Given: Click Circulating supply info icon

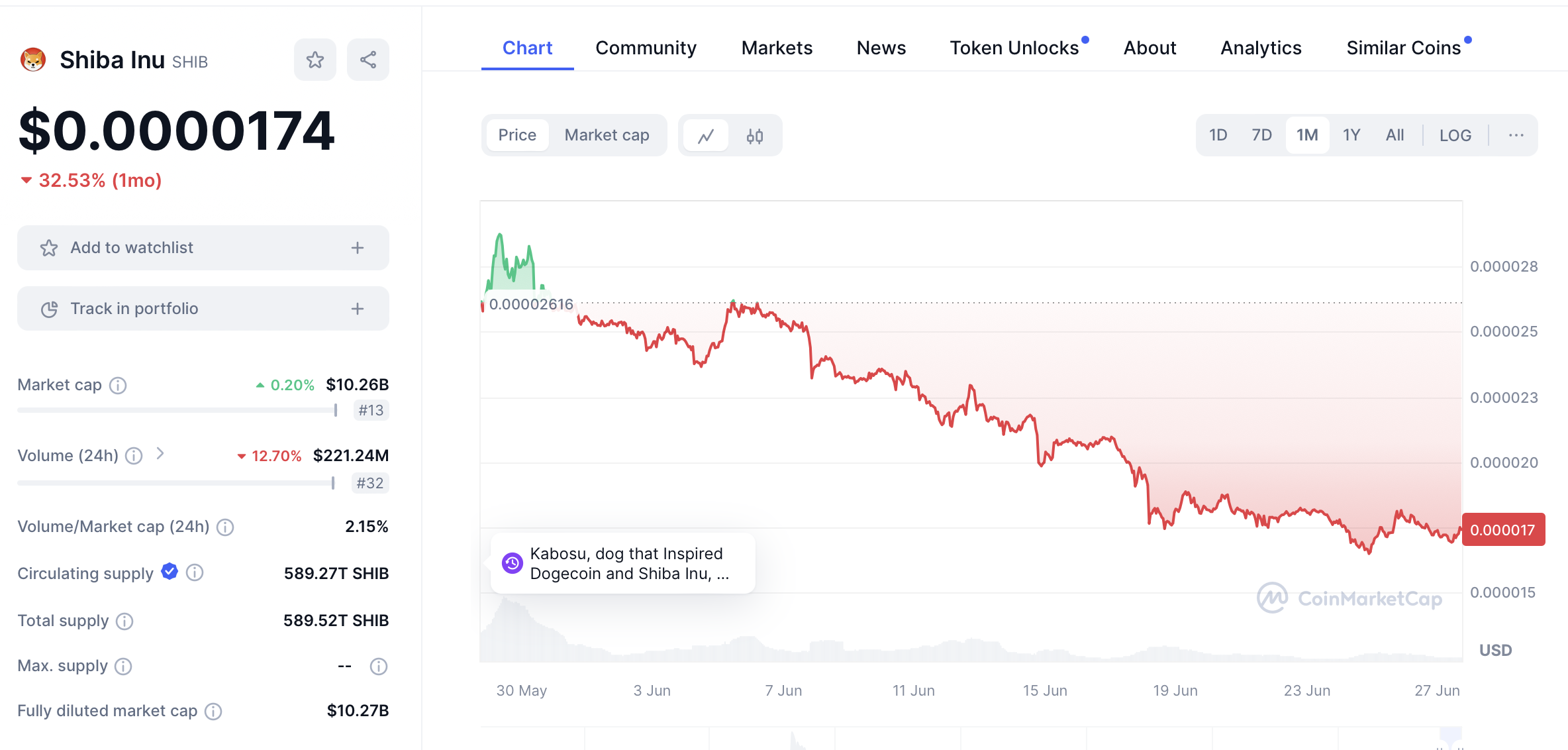Looking at the screenshot, I should (x=195, y=572).
